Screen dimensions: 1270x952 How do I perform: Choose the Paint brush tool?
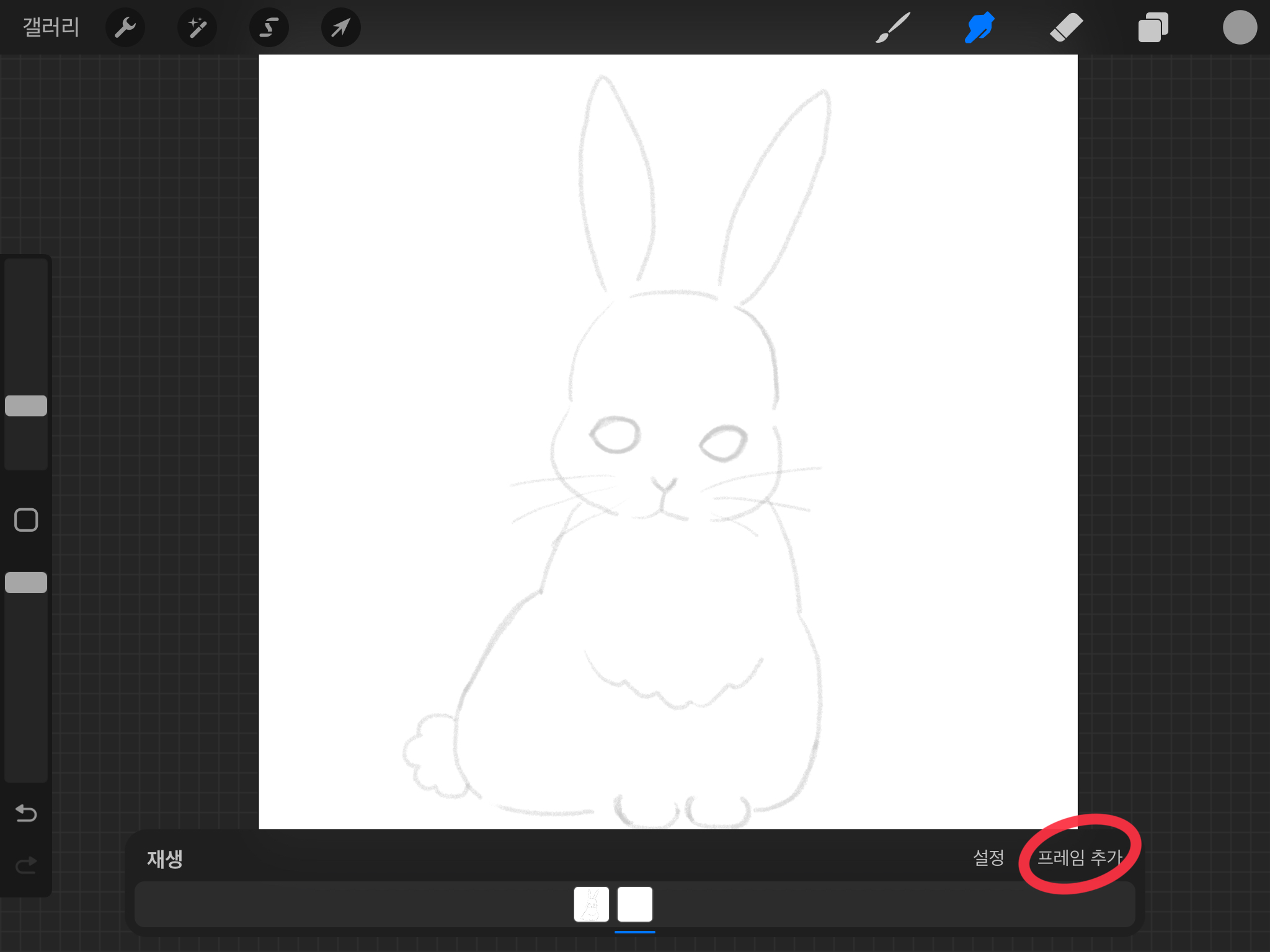point(893,27)
